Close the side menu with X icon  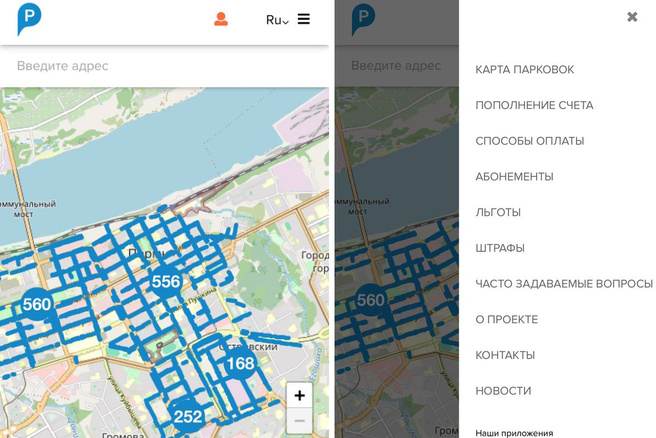pos(632,17)
